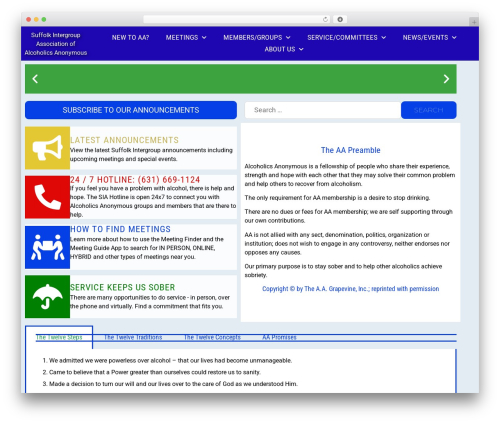Viewport: 500px width, 423px height.
Task: Open How to Find Meetings link
Action: tap(120, 229)
